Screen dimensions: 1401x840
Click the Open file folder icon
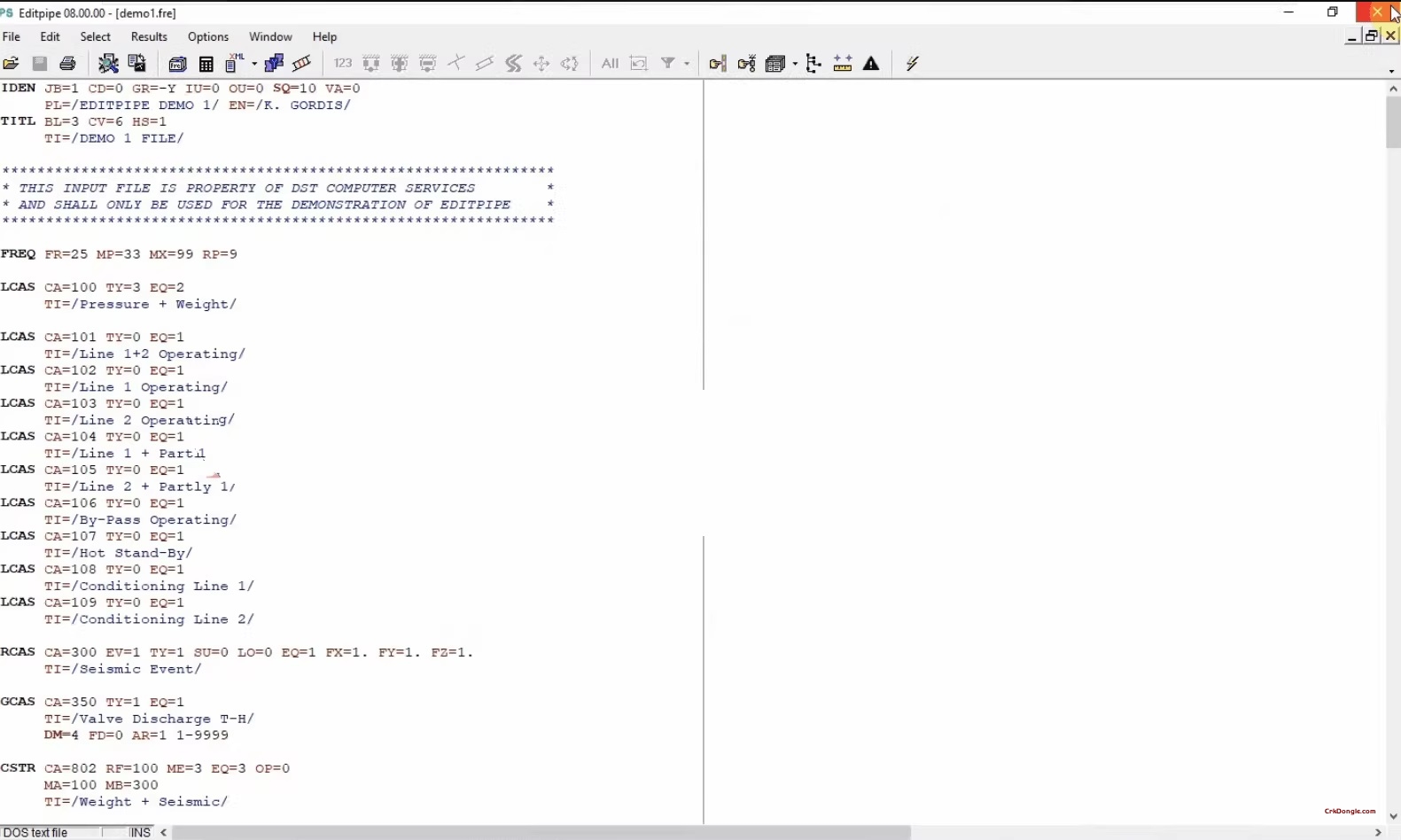(12, 63)
